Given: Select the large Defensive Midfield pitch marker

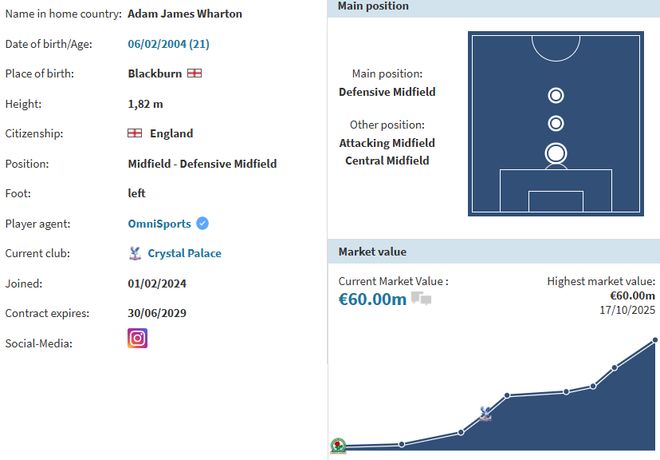Looking at the screenshot, I should (x=556, y=154).
